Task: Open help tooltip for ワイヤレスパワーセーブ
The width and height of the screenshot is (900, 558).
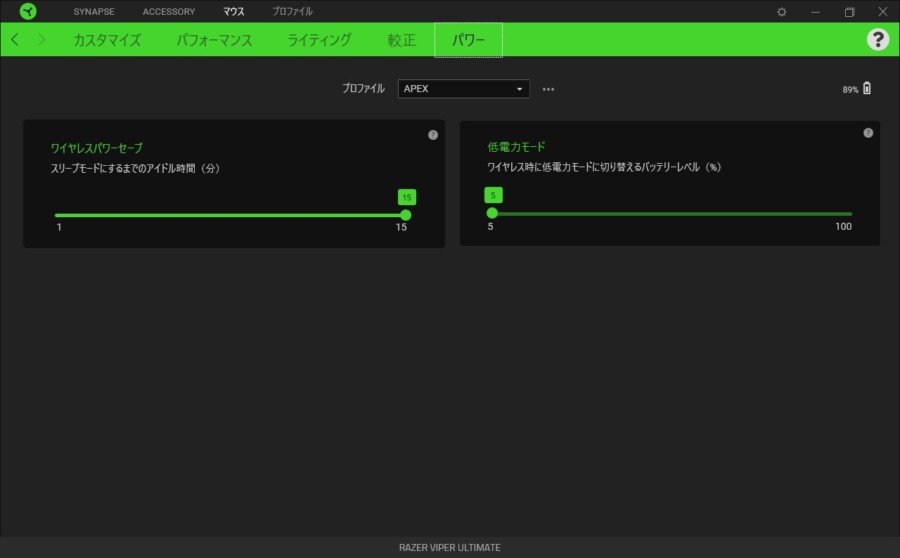Action: (x=433, y=135)
